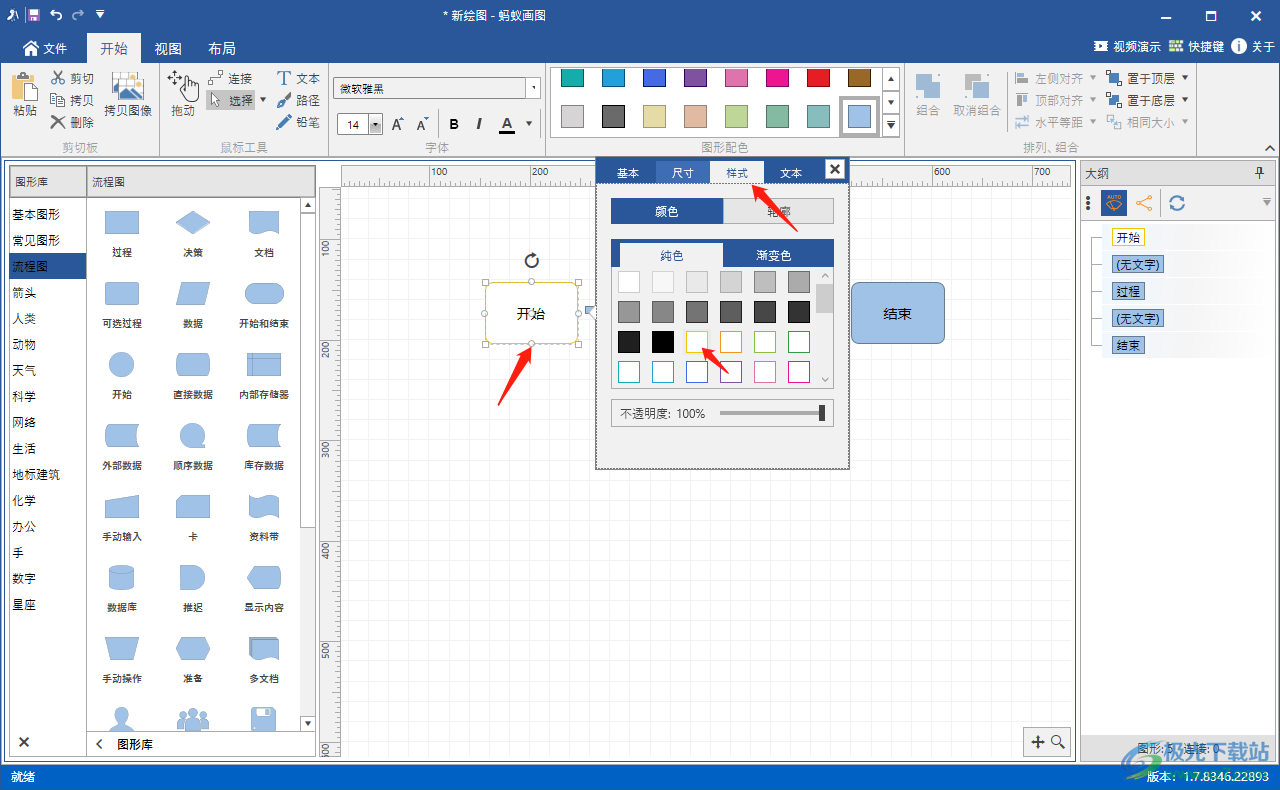Viewport: 1280px width, 790px height.
Task: Open the font color dropdown arrow
Action: (529, 125)
